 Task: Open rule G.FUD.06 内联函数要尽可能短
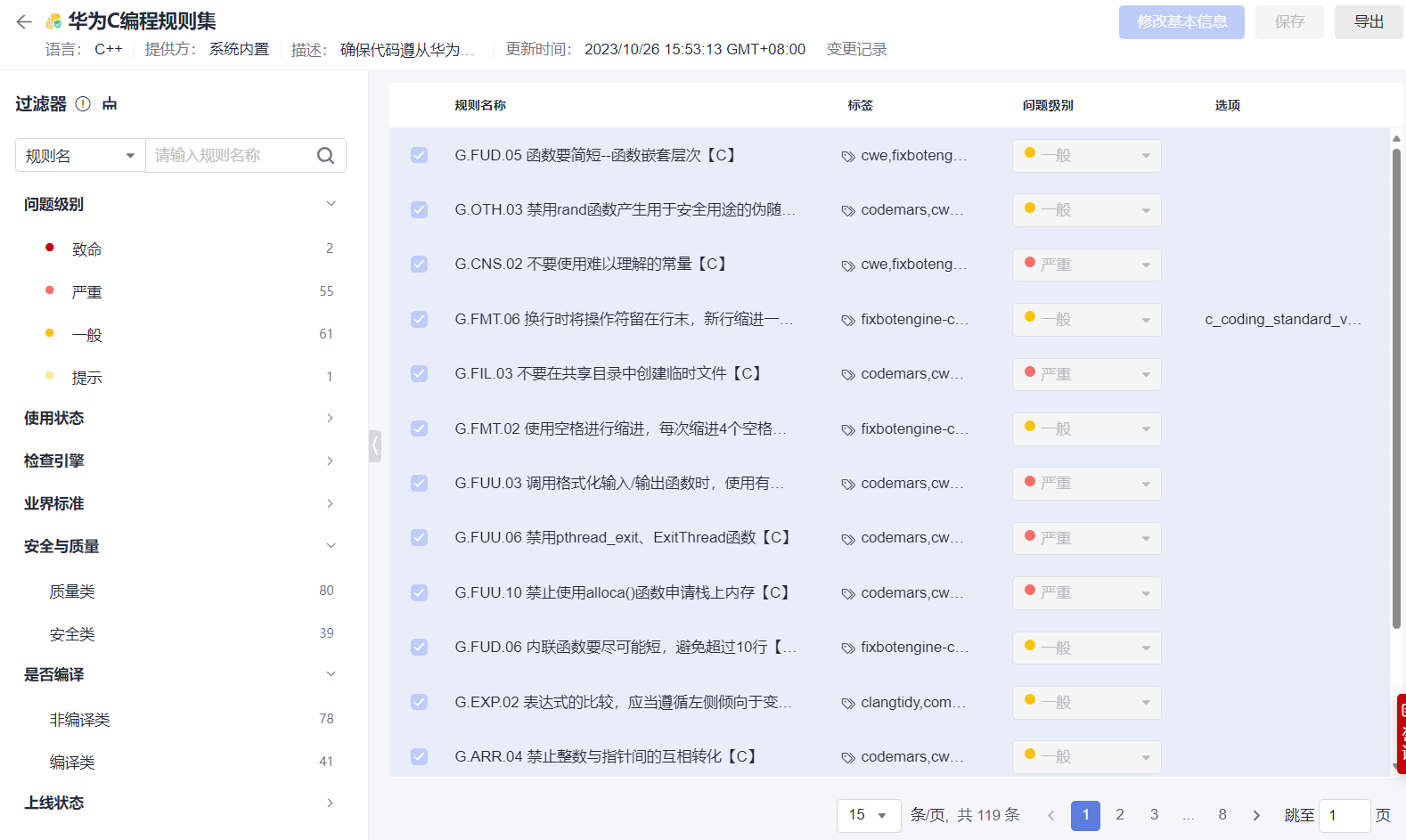point(625,647)
